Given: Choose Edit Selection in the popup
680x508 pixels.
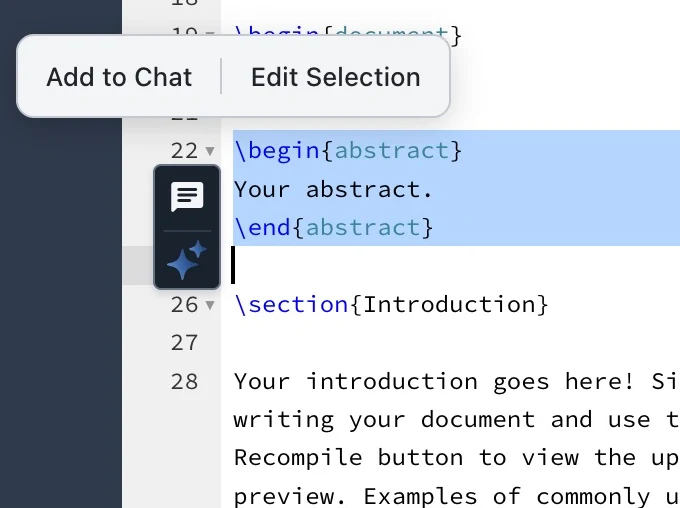Looking at the screenshot, I should (336, 77).
